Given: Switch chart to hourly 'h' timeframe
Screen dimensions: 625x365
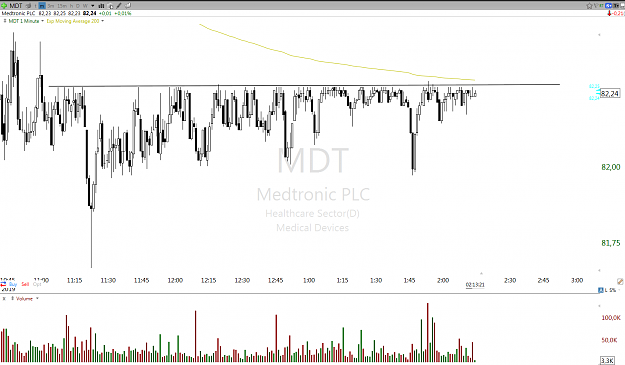Looking at the screenshot, I should click(x=71, y=6).
